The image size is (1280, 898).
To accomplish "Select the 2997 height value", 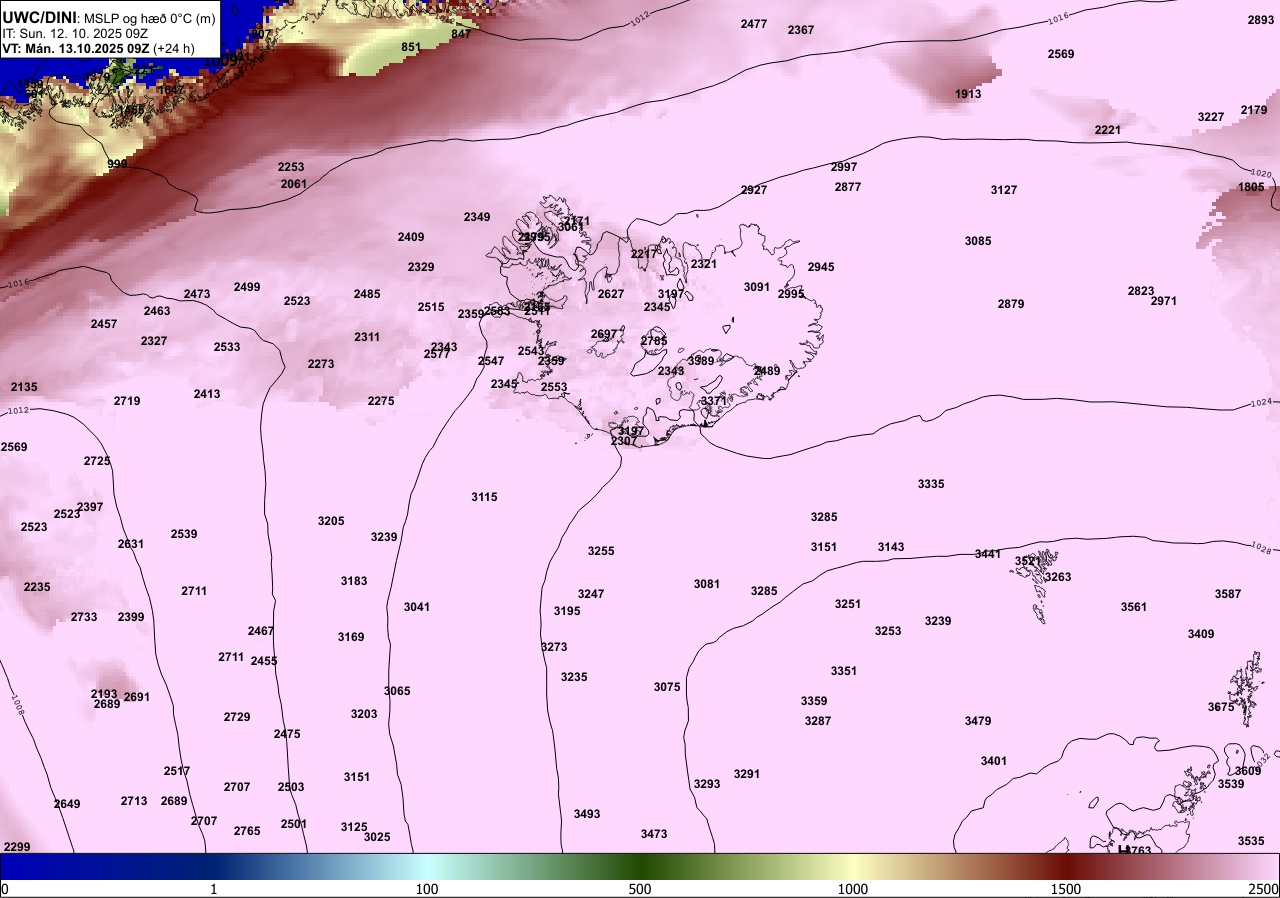I will [x=844, y=167].
